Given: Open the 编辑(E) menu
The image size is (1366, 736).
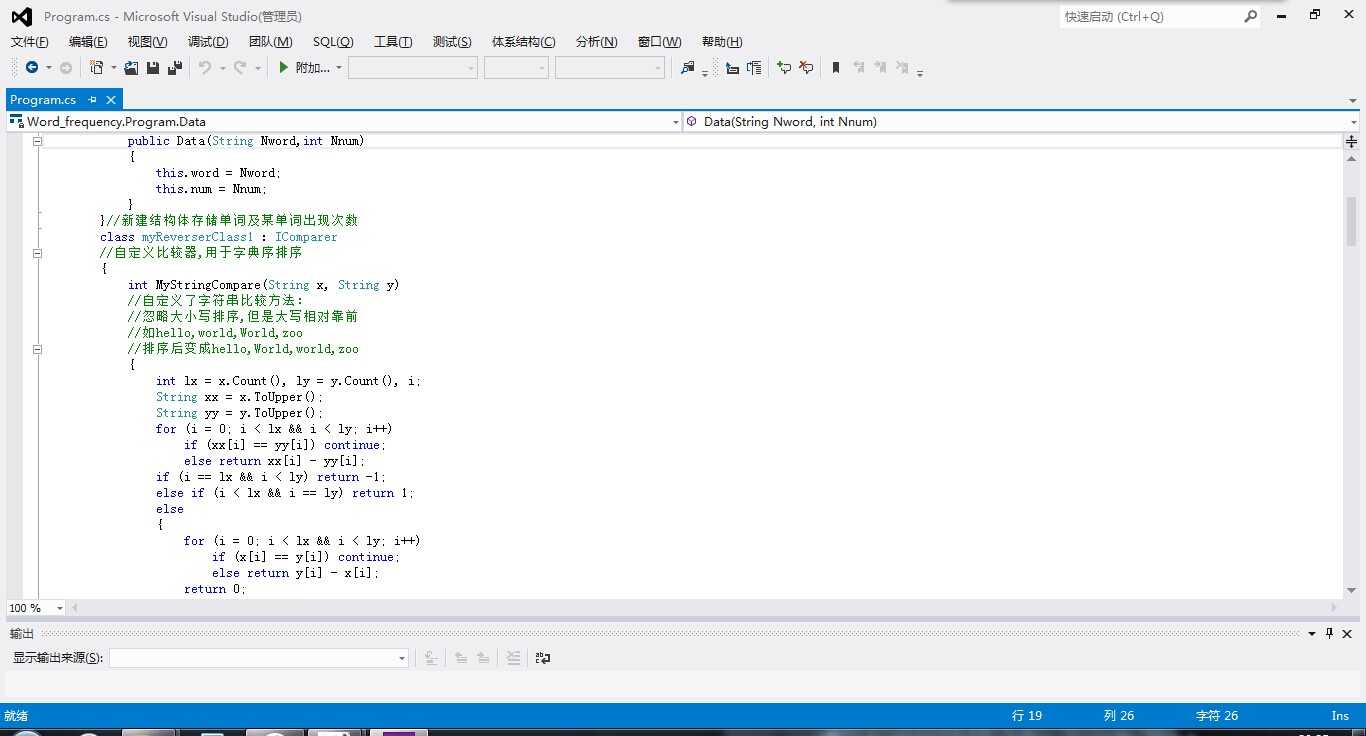Looking at the screenshot, I should tap(88, 42).
